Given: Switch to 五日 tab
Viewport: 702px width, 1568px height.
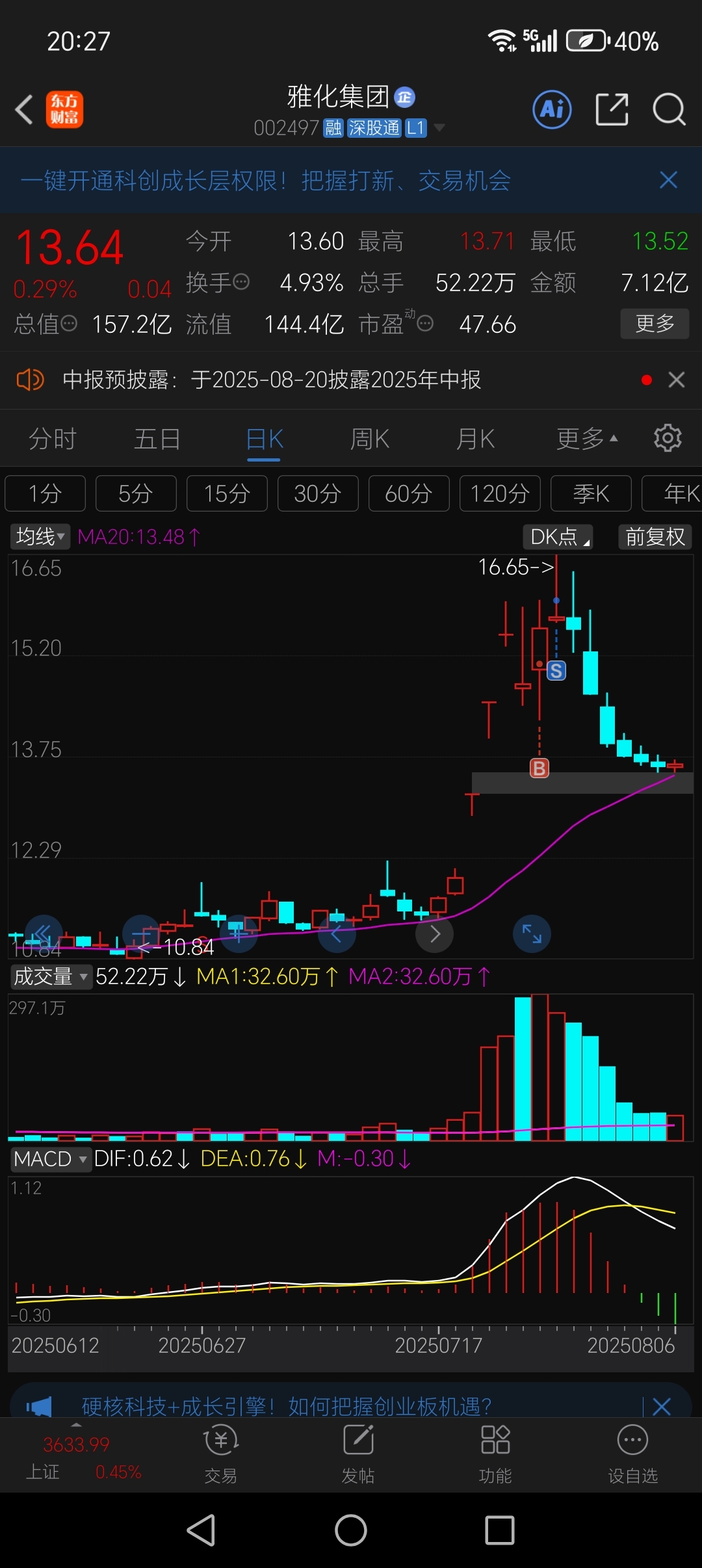Looking at the screenshot, I should pyautogui.click(x=157, y=439).
